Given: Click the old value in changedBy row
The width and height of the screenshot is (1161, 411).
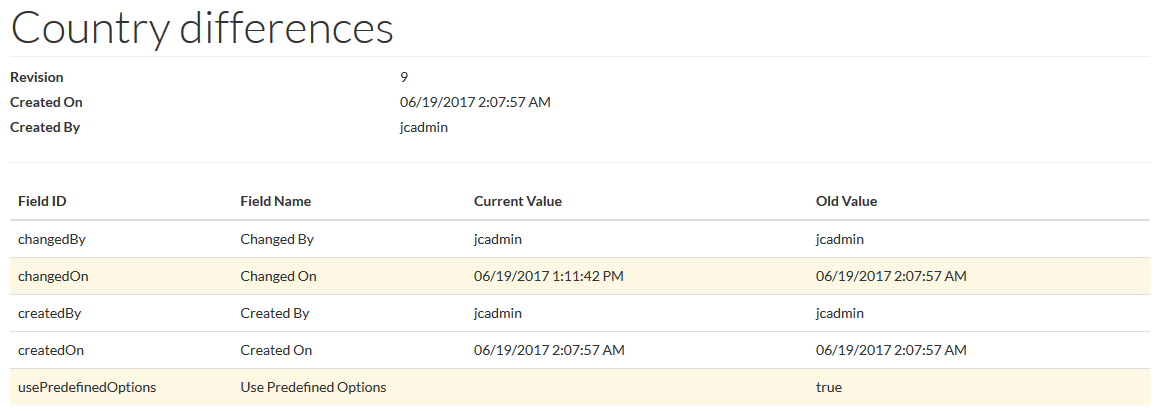Looking at the screenshot, I should [840, 239].
